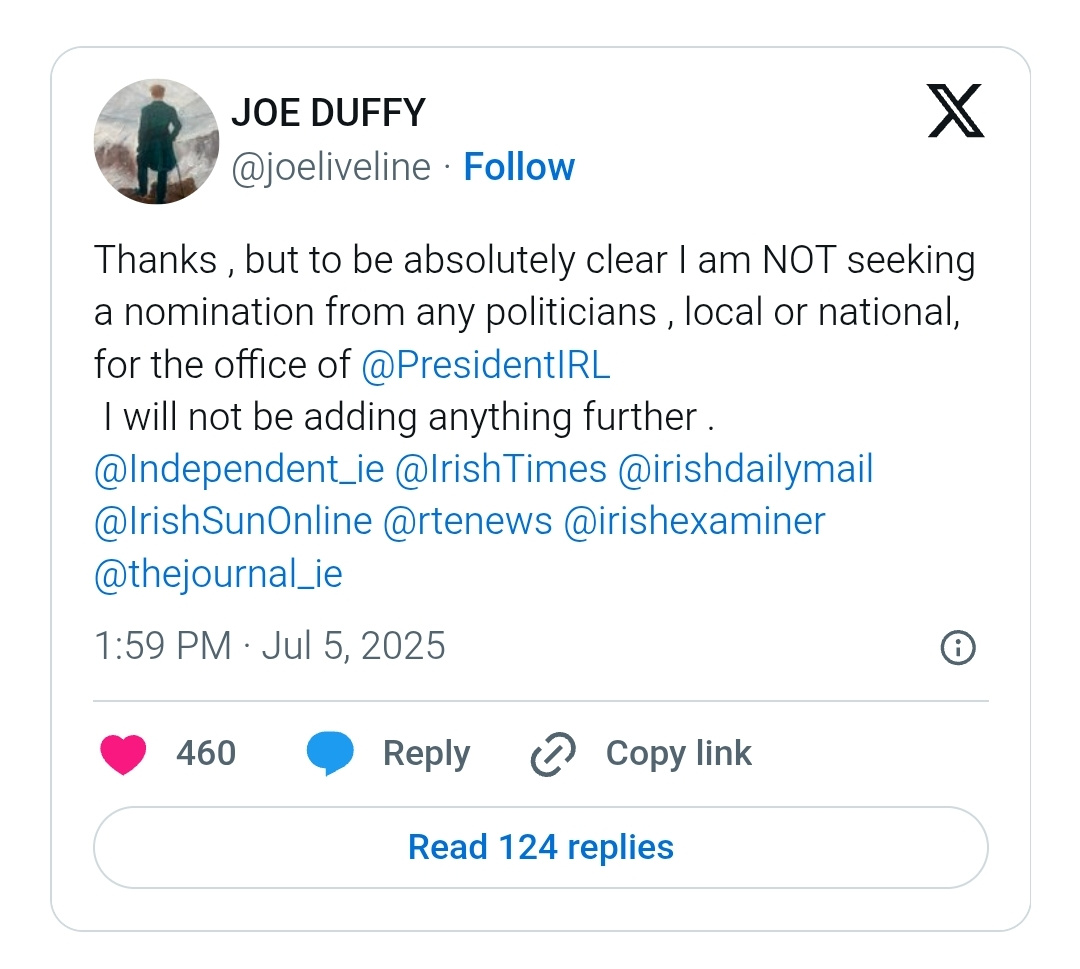Image resolution: width=1080 pixels, height=969 pixels.
Task: Open the @irishdailymail mention
Action: point(745,470)
